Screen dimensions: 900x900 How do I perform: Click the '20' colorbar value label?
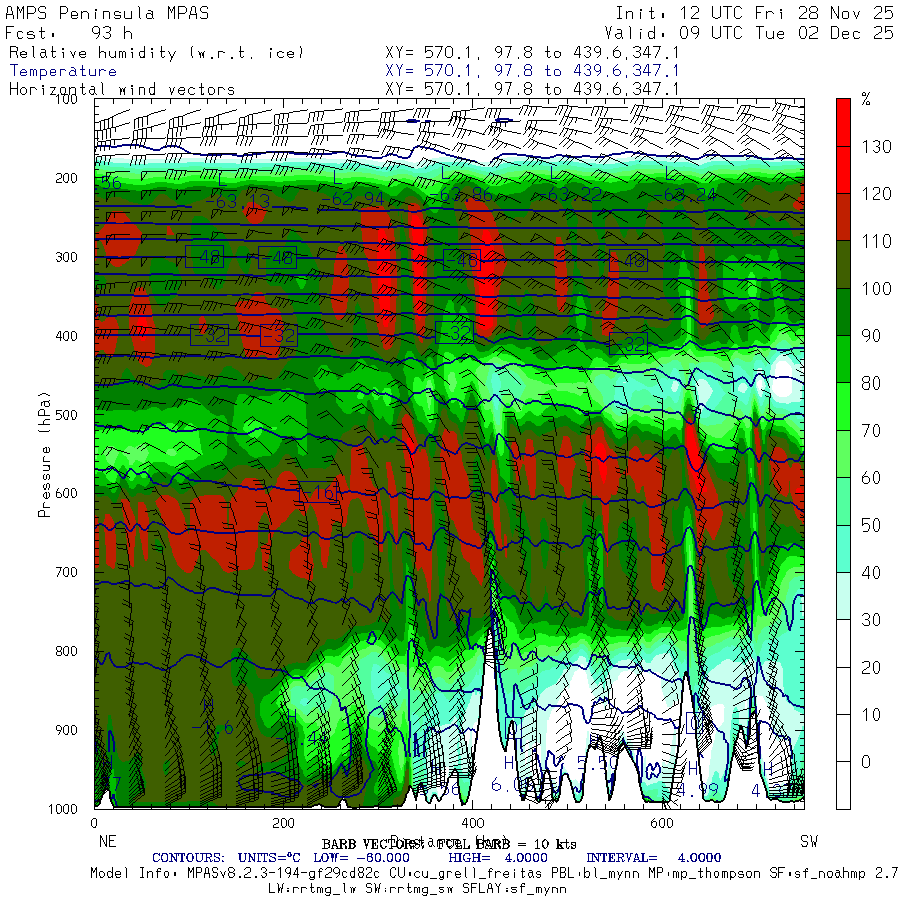click(871, 667)
